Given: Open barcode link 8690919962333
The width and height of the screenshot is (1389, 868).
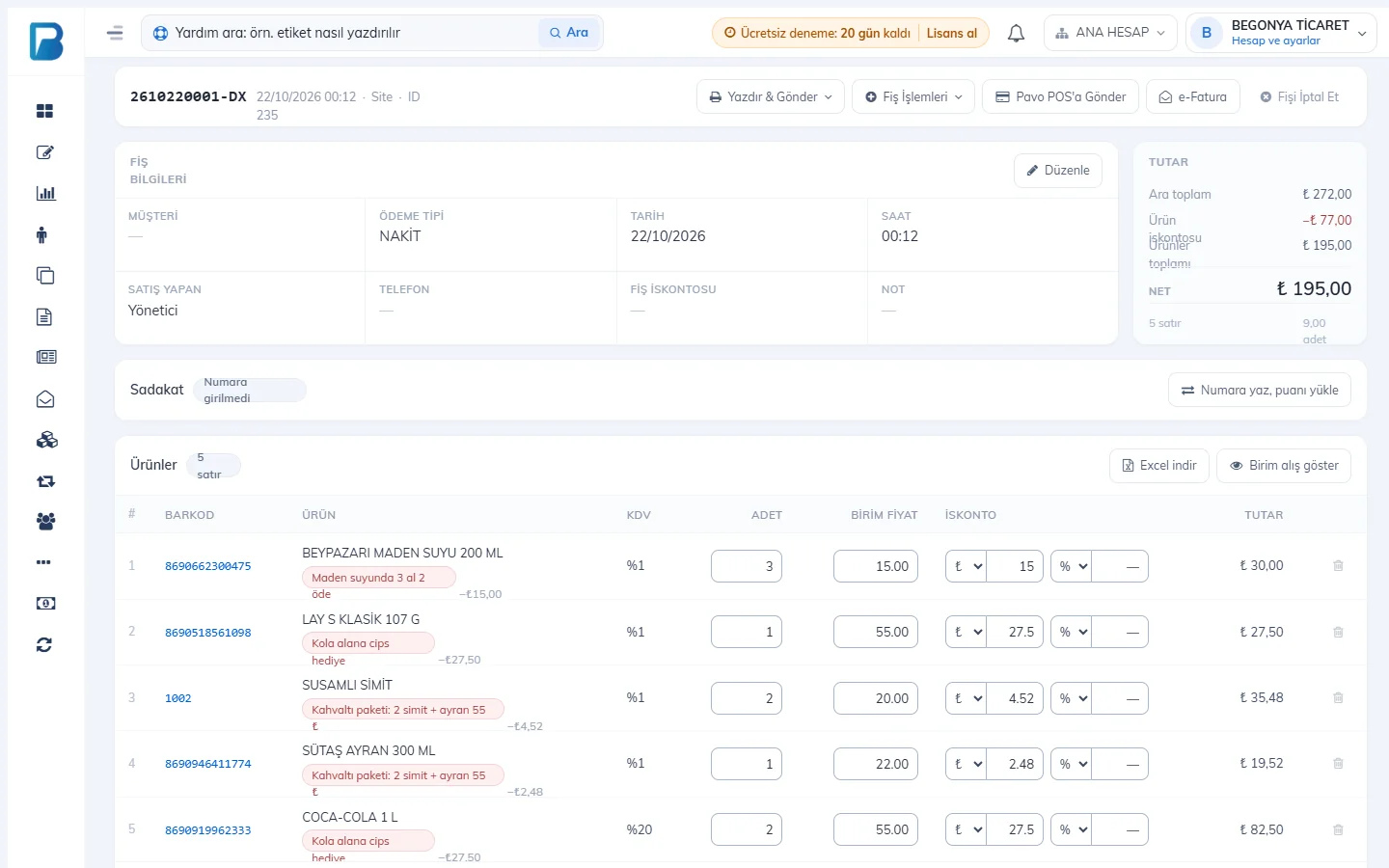Looking at the screenshot, I should pyautogui.click(x=208, y=830).
